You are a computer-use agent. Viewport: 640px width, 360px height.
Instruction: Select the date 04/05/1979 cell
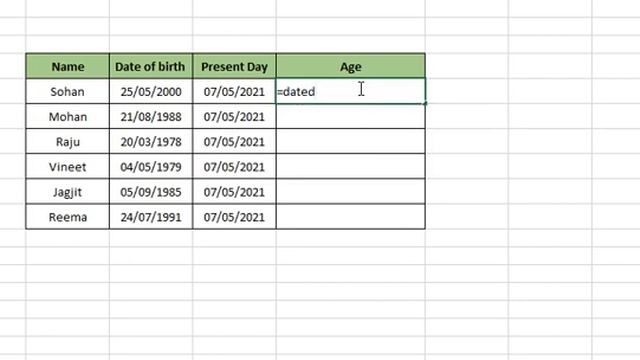pos(151,166)
